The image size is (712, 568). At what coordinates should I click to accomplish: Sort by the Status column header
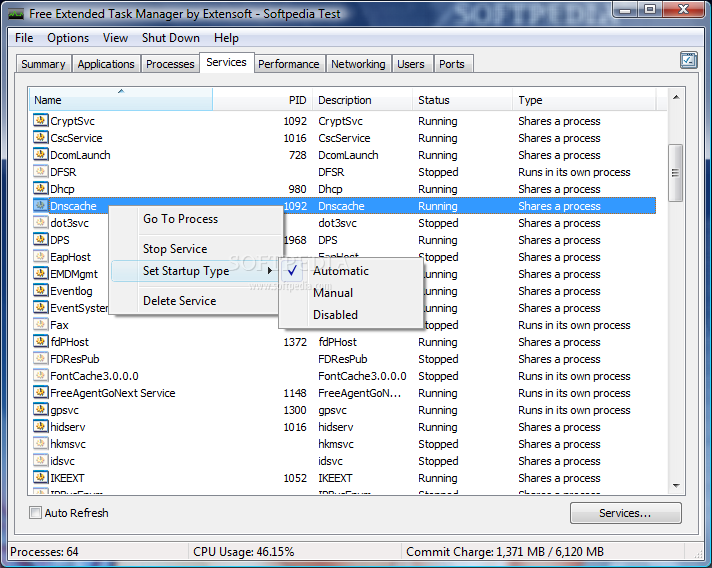462,100
